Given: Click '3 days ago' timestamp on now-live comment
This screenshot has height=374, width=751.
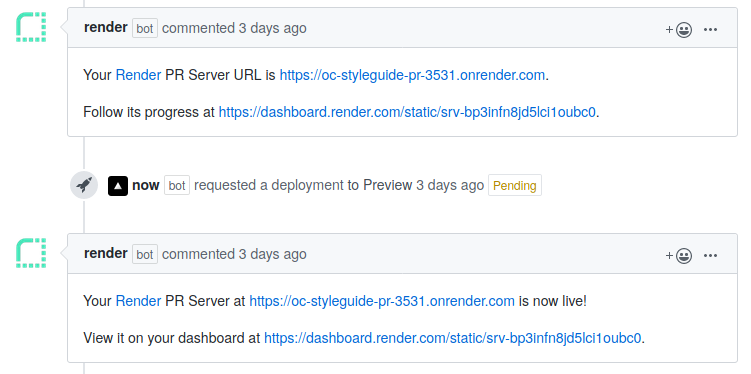Looking at the screenshot, I should click(x=273, y=254).
